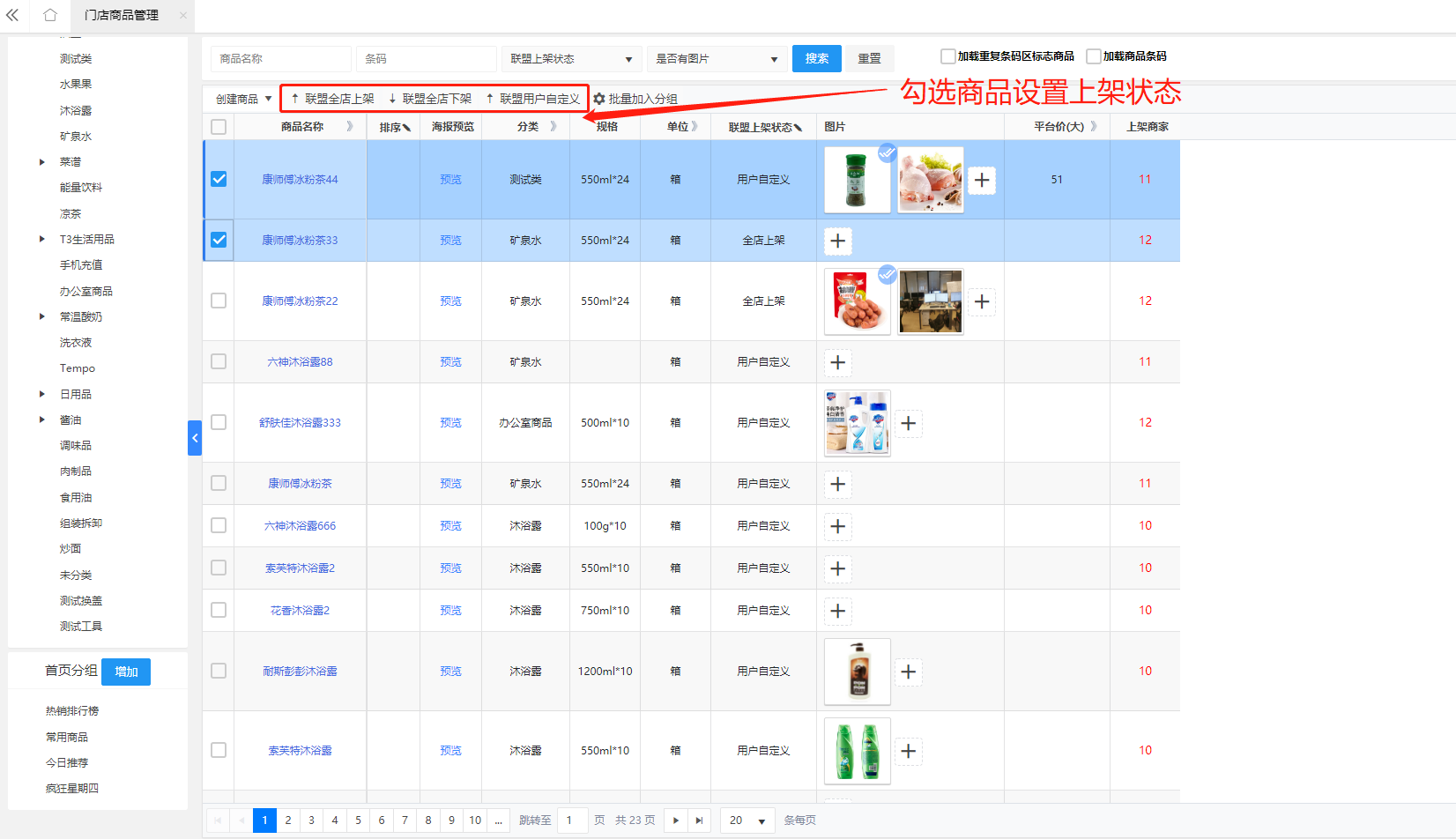Image resolution: width=1456 pixels, height=839 pixels.
Task: Click the blue sidebar collapse handle
Action: [x=195, y=438]
